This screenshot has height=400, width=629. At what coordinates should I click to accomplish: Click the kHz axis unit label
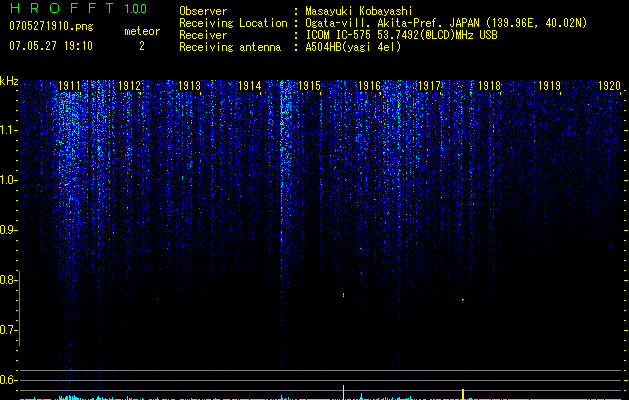click(x=9, y=81)
